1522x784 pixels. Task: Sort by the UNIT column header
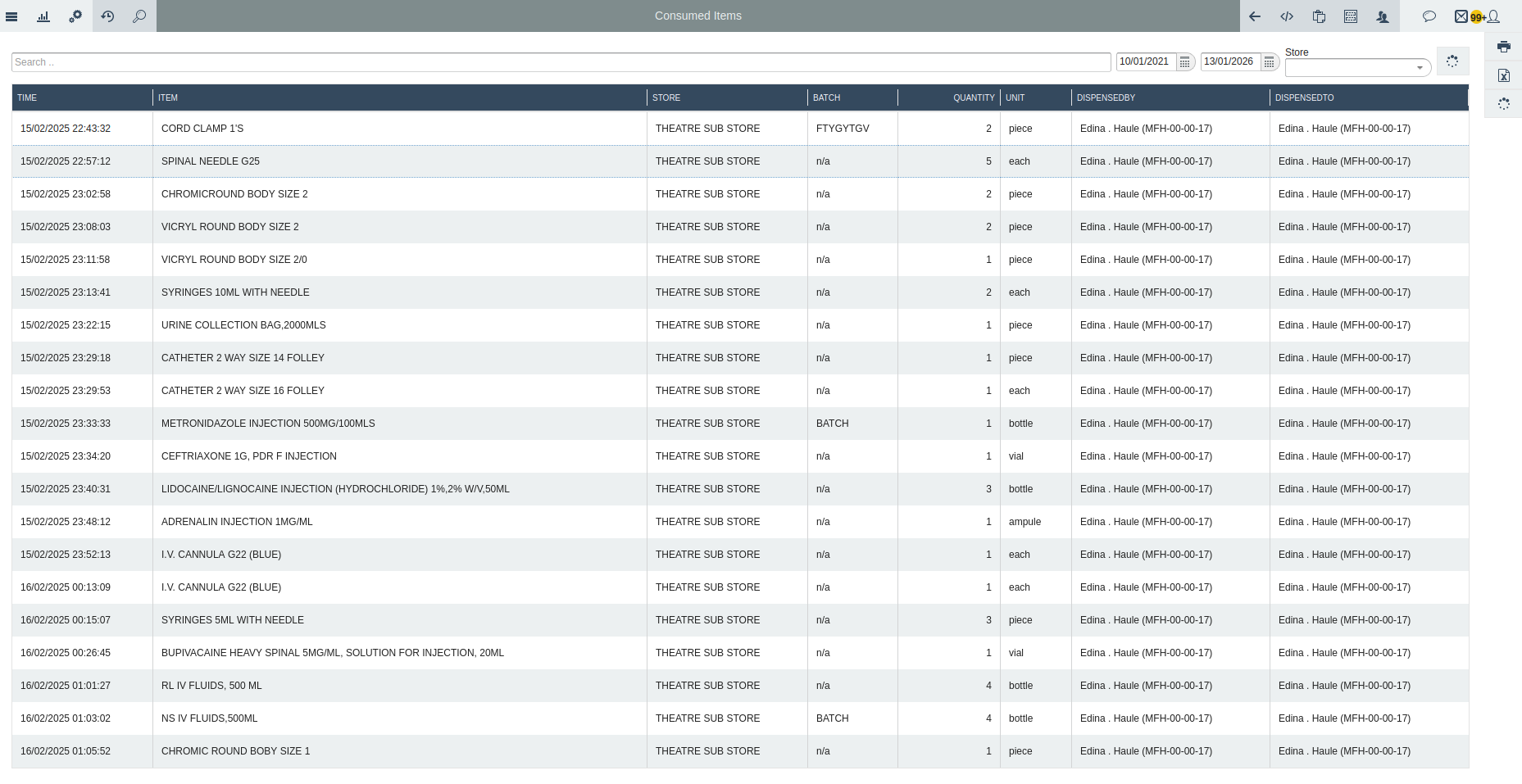[1036, 97]
